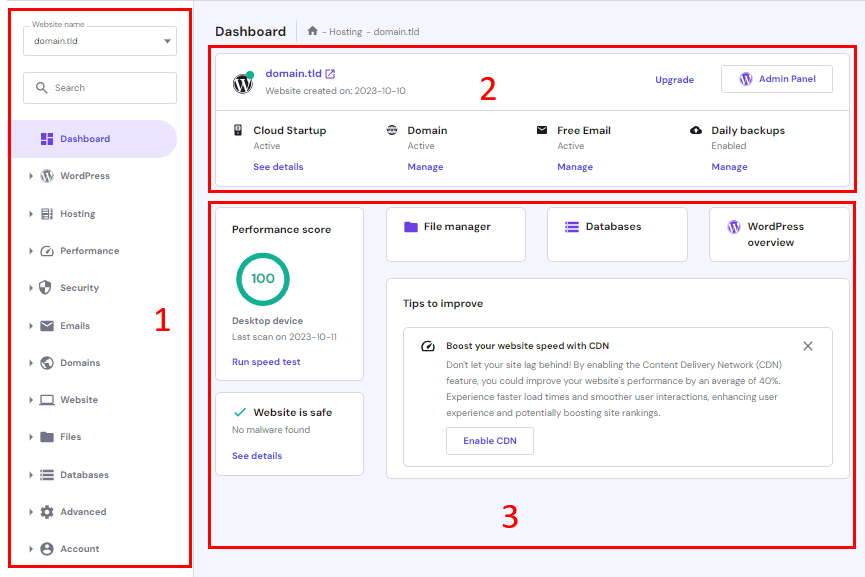Click the Domains globe icon in sidebar

click(46, 363)
